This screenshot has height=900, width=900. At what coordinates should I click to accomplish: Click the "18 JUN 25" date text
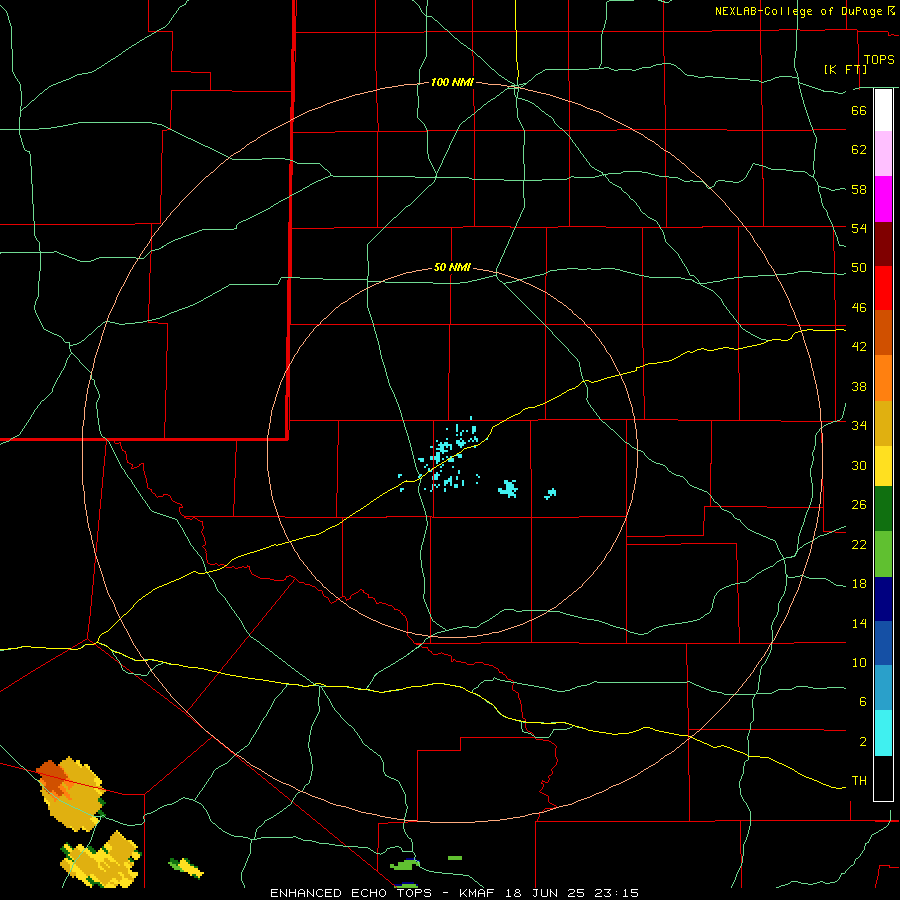click(545, 893)
